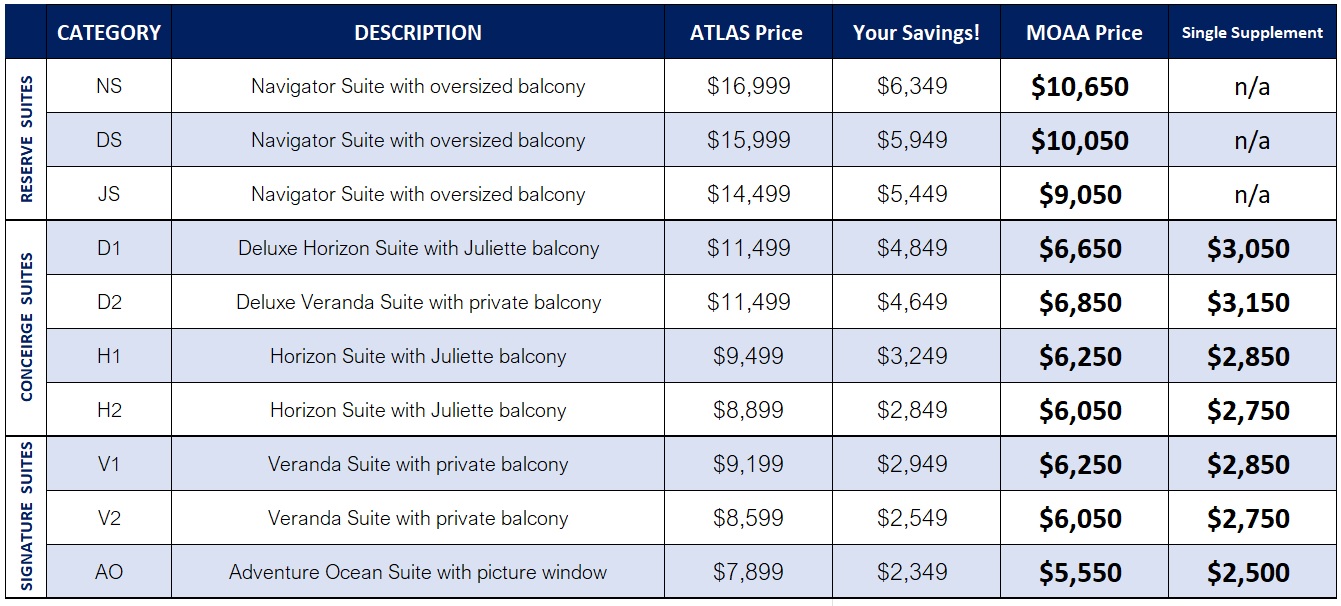
Task: Select the V1 category cell
Action: pos(109,464)
